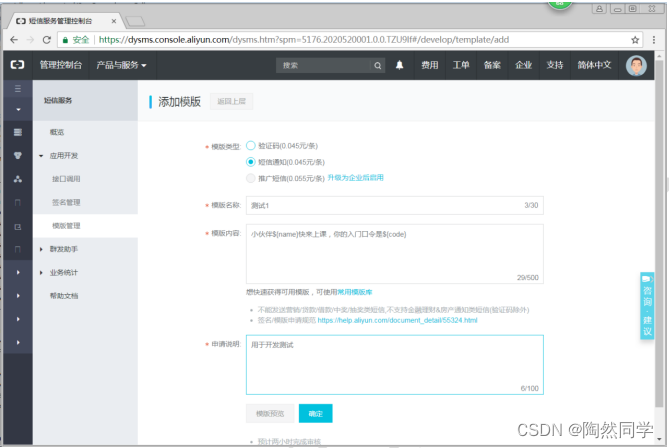Open 模版管理 in sidebar
The image size is (669, 448).
point(66,226)
